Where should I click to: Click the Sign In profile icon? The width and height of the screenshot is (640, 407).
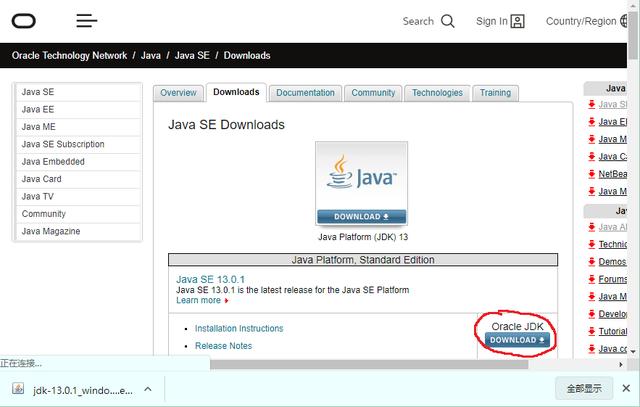(x=518, y=21)
